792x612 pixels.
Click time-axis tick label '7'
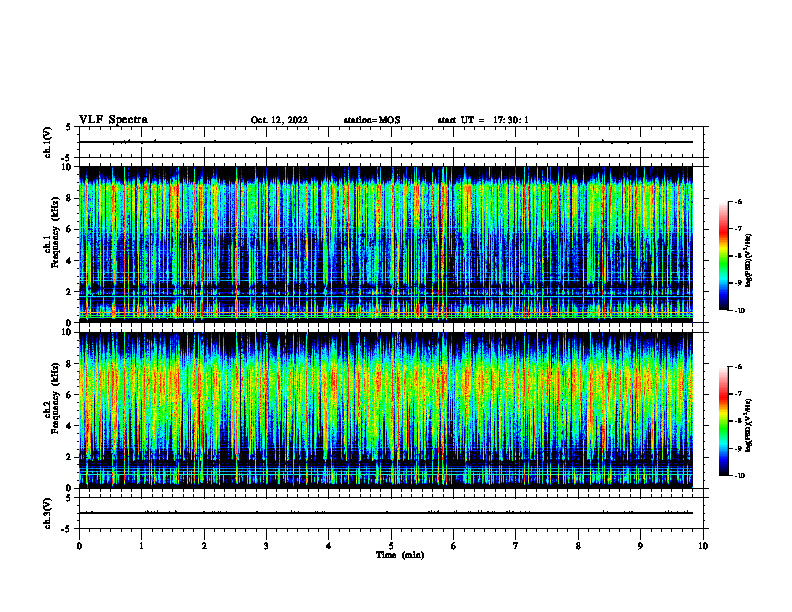(x=516, y=546)
